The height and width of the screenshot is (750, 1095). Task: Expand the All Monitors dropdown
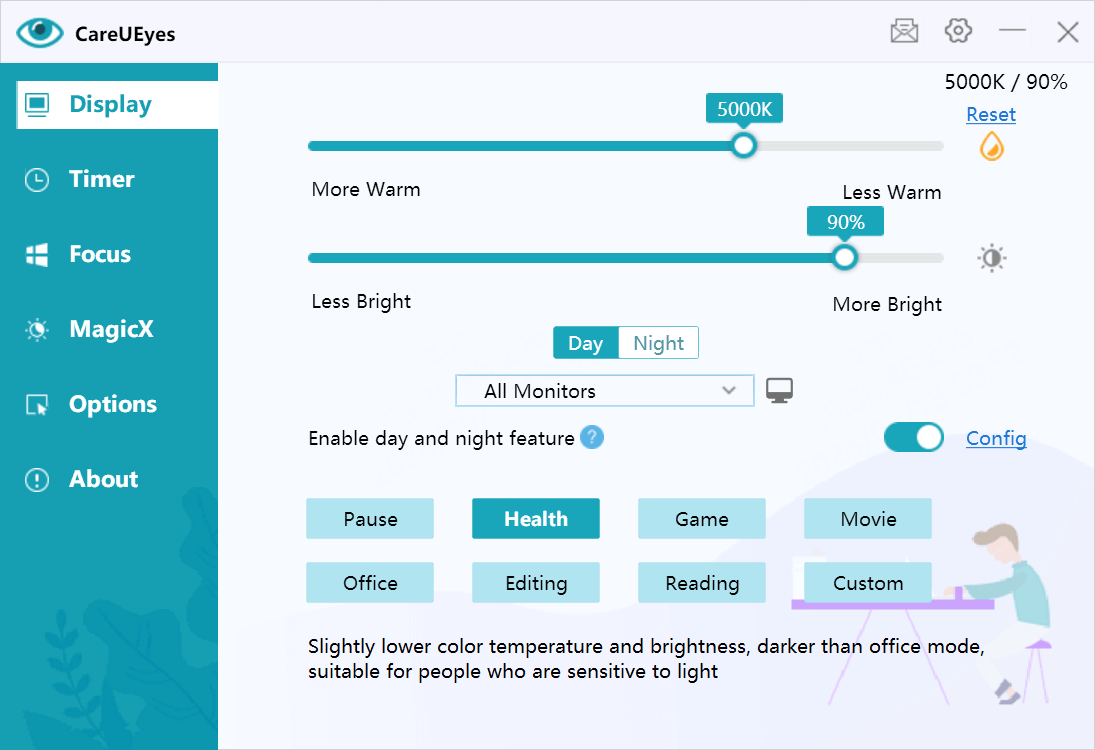tap(605, 390)
